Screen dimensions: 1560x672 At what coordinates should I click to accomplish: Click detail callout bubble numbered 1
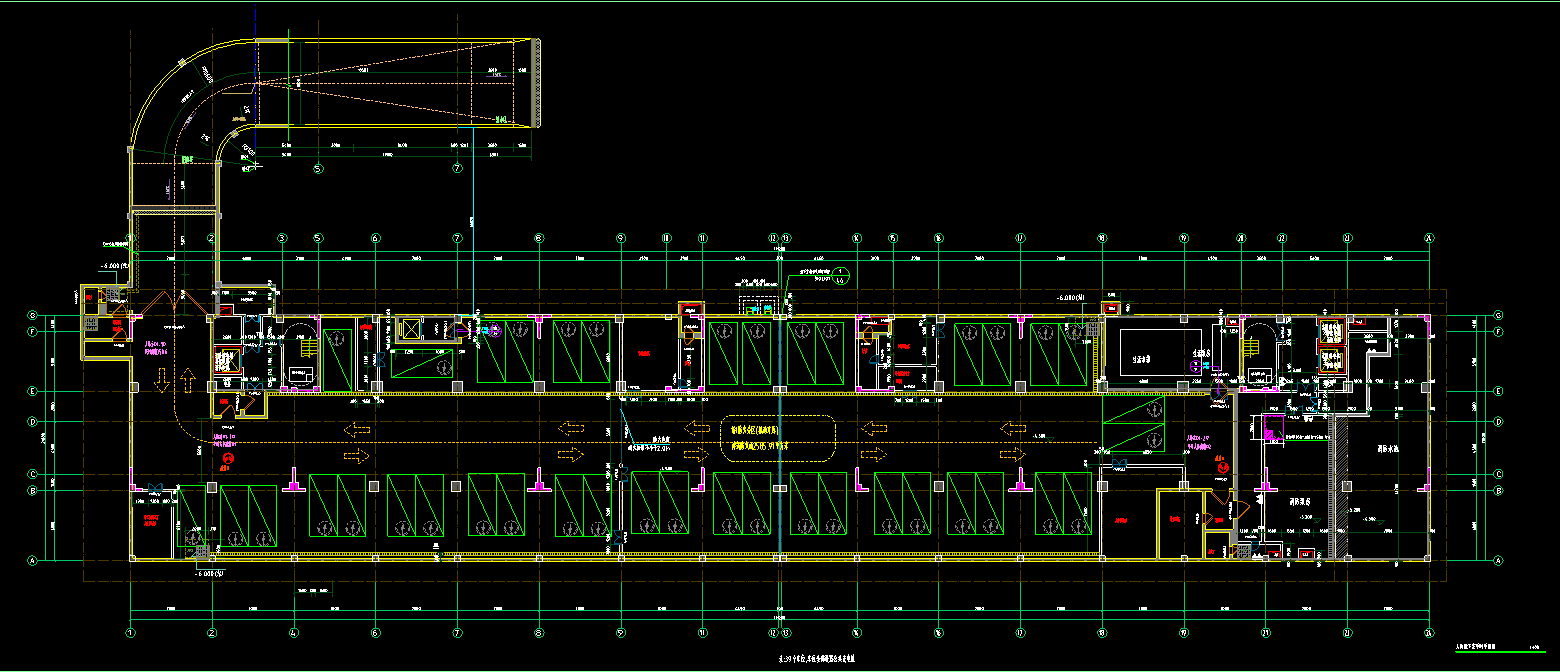coord(841,273)
